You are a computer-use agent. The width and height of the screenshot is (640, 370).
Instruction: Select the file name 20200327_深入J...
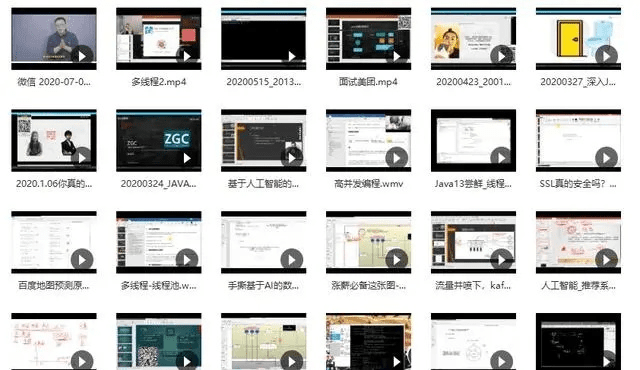tap(578, 82)
